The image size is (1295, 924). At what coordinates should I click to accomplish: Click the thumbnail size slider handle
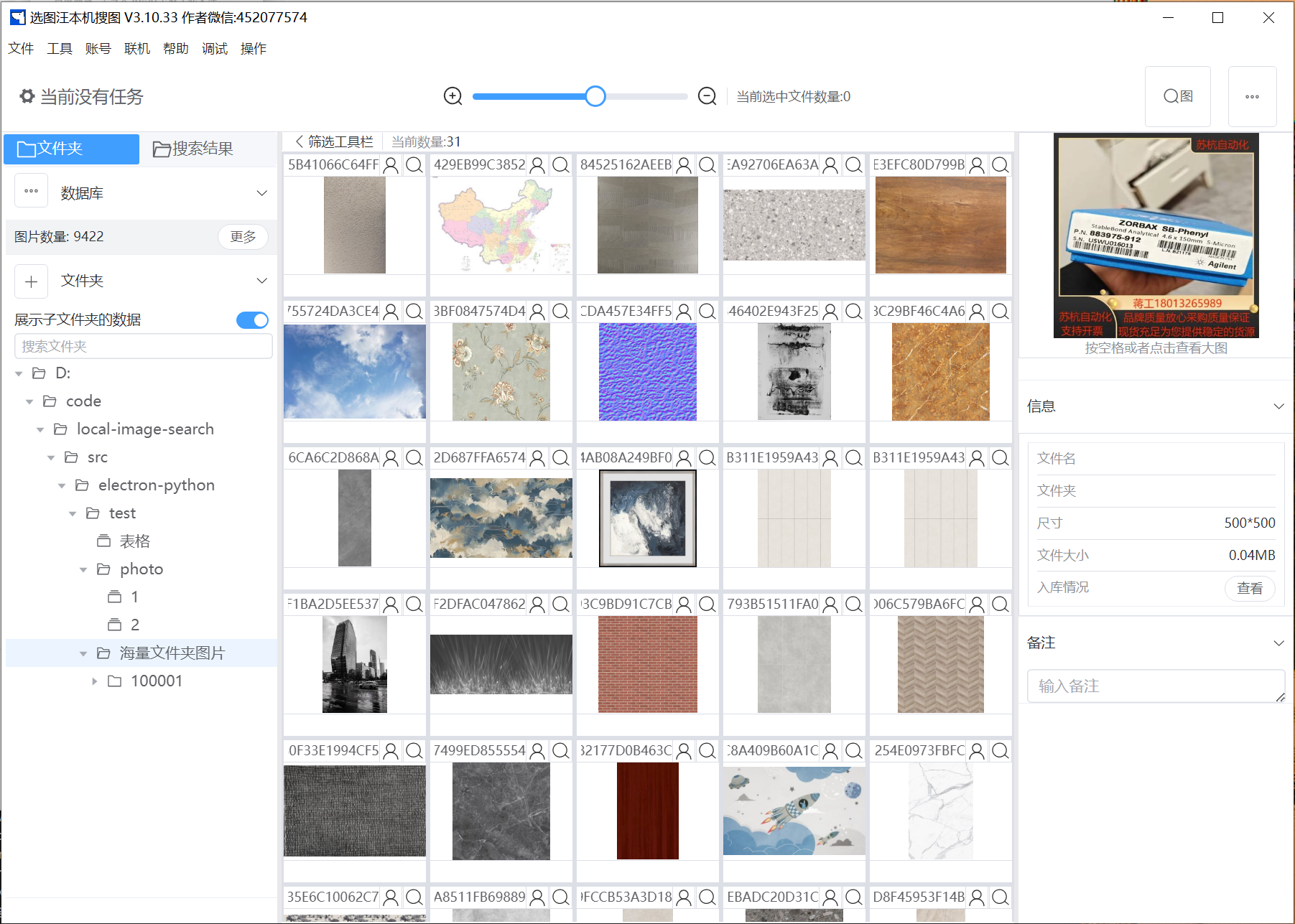595,96
